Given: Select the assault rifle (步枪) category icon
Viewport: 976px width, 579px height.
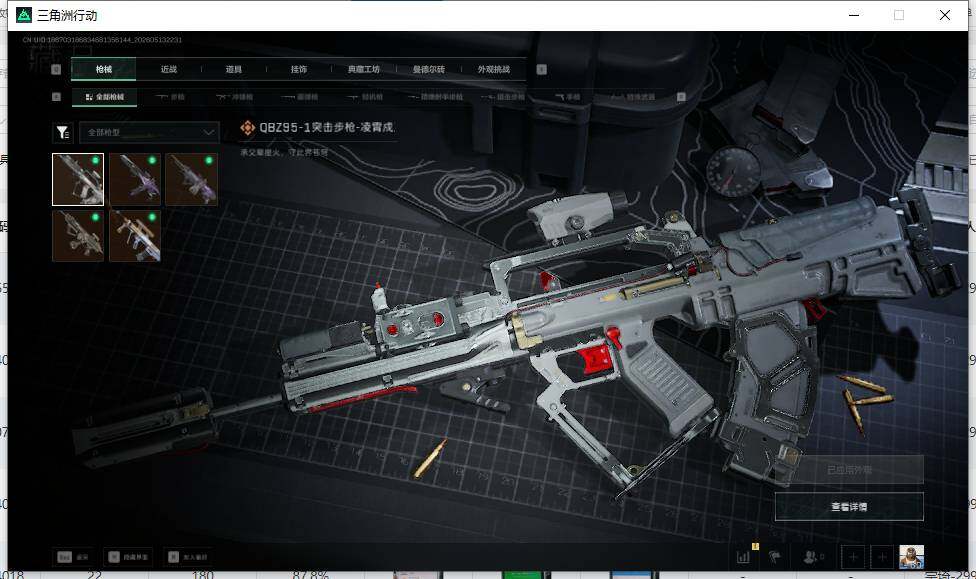Looking at the screenshot, I should point(170,97).
